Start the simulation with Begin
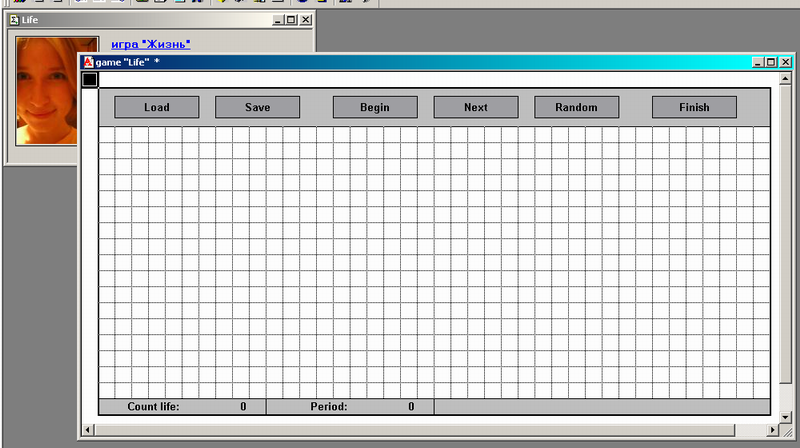This screenshot has height=448, width=800. (375, 107)
